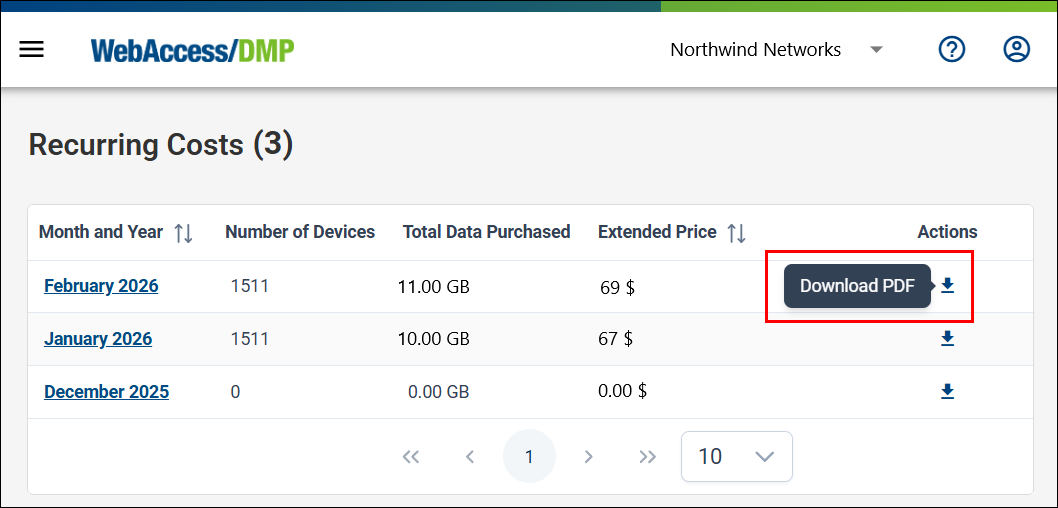The image size is (1058, 508).
Task: Click the Download PDF tooltip label
Action: pos(857,286)
